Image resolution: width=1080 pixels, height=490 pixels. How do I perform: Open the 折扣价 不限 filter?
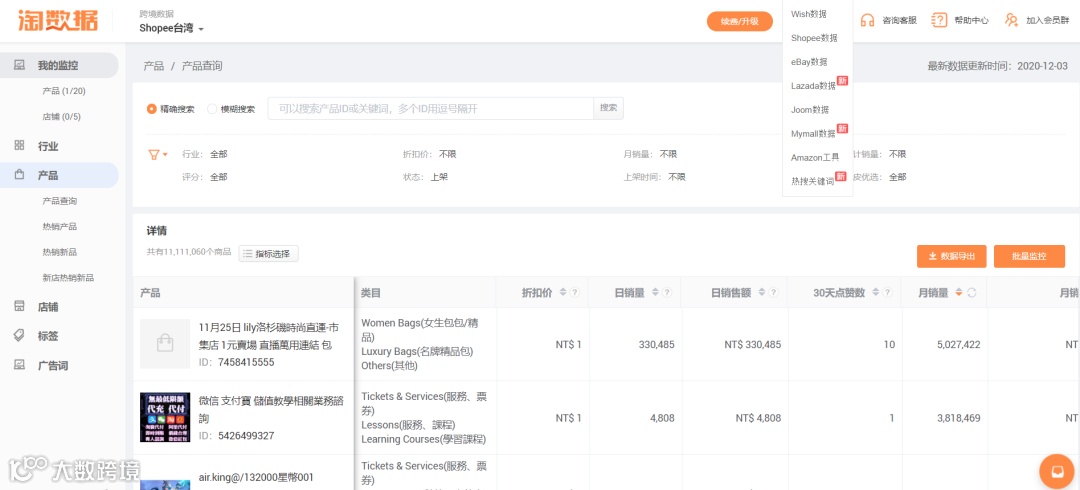(x=429, y=154)
